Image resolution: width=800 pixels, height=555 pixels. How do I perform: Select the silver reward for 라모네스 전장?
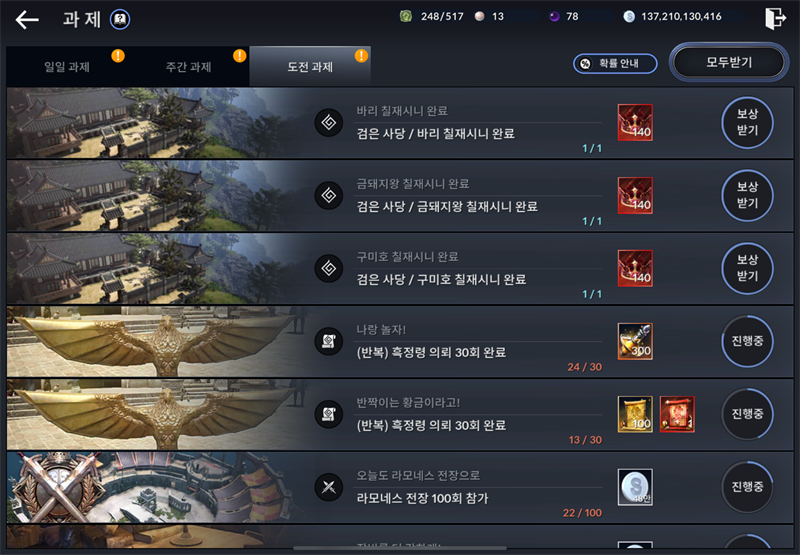635,487
